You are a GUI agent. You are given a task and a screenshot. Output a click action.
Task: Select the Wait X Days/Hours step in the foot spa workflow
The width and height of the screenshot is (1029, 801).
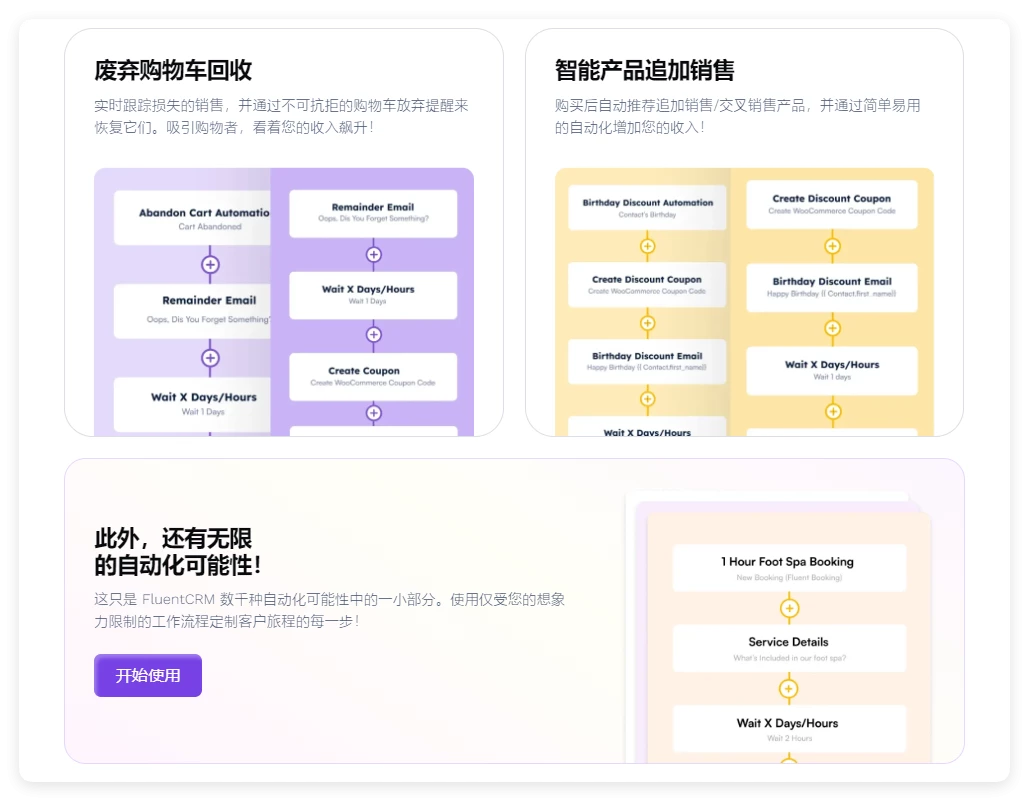coord(790,728)
